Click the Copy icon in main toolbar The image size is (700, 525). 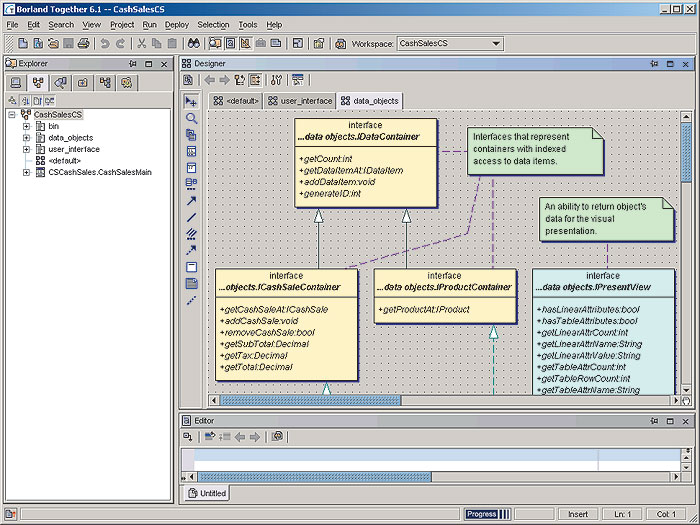[157, 43]
